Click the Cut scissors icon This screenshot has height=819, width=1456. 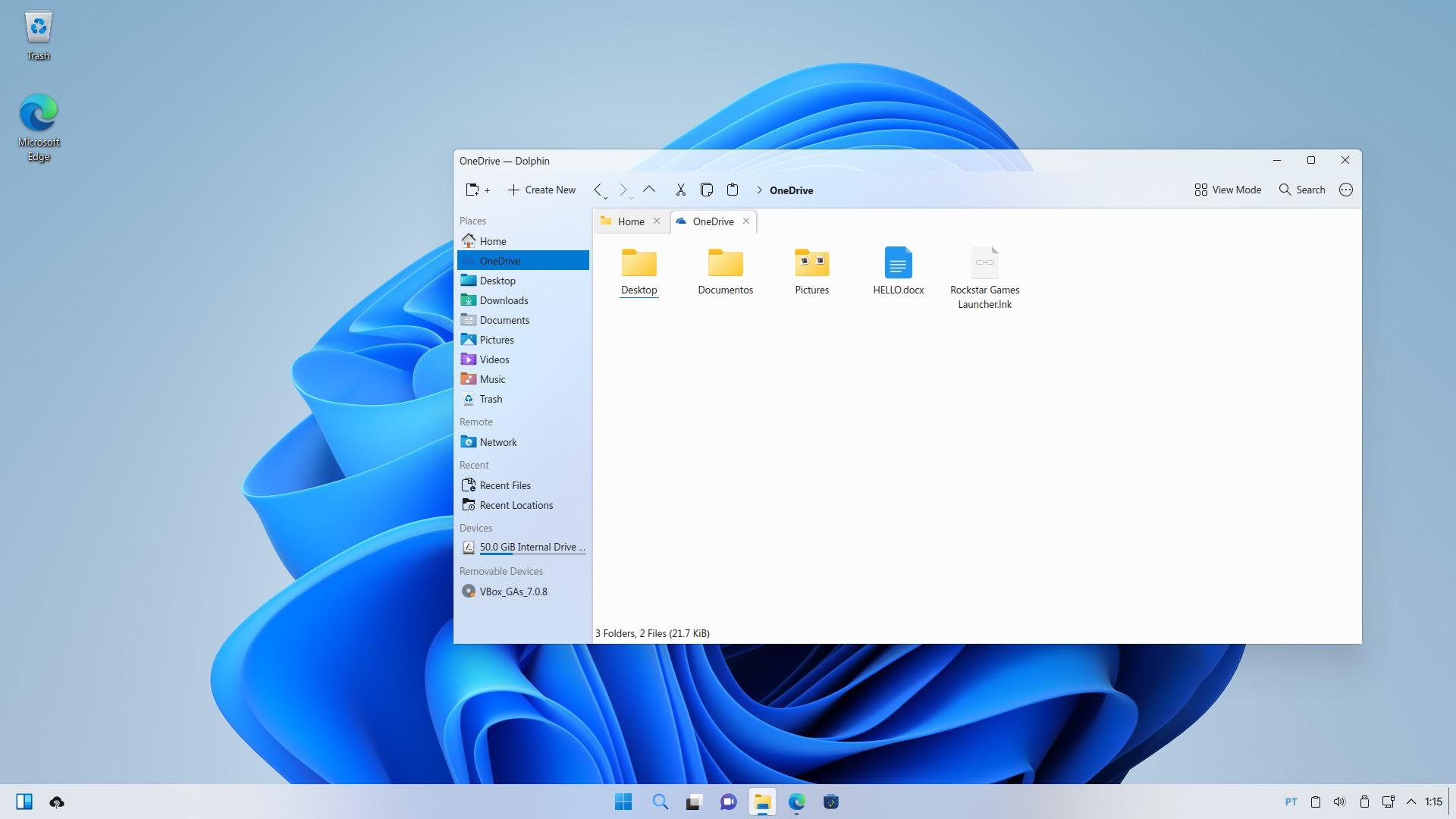point(680,190)
